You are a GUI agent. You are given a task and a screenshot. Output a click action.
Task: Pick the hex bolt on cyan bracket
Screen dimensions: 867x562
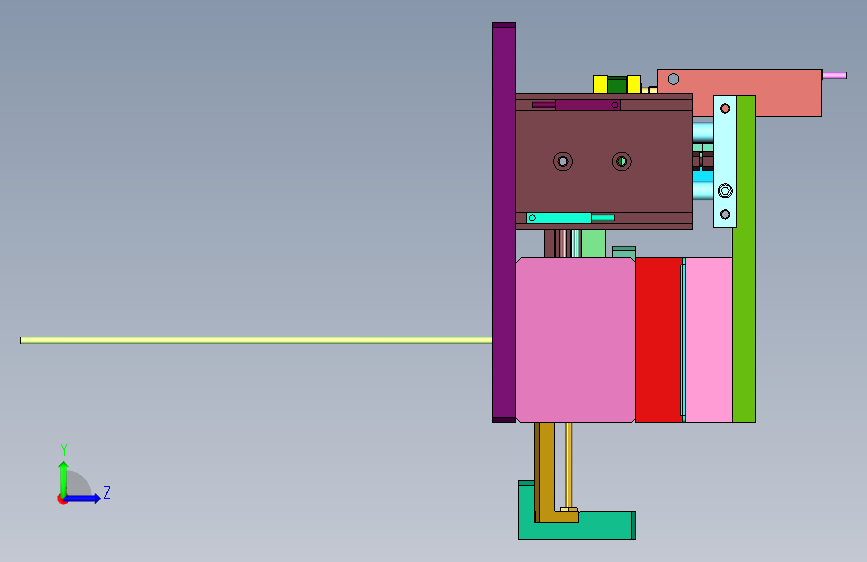click(725, 191)
